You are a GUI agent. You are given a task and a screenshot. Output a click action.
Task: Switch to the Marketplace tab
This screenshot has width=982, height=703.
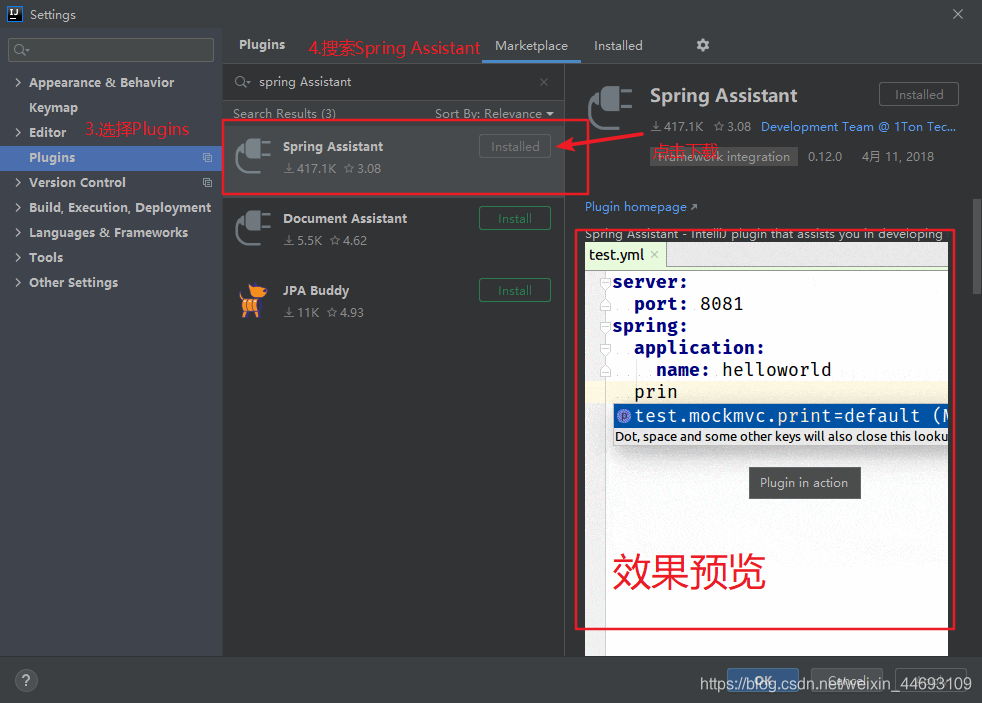tap(531, 46)
